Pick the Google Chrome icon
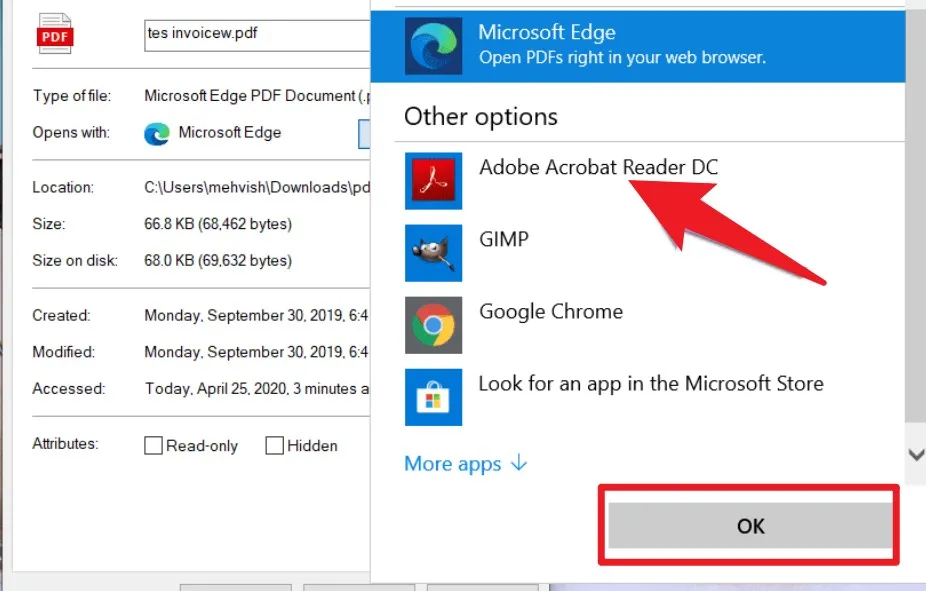 [x=433, y=325]
